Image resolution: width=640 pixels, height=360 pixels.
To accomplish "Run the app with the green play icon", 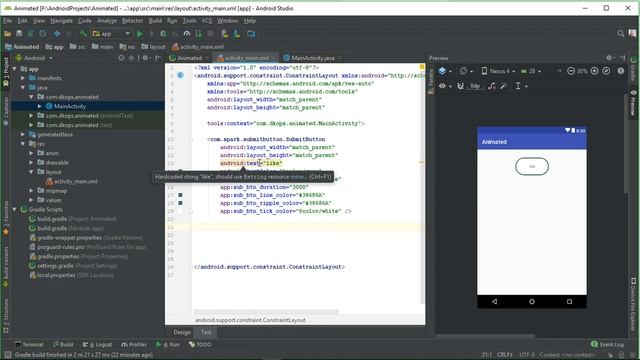I will (x=140, y=34).
